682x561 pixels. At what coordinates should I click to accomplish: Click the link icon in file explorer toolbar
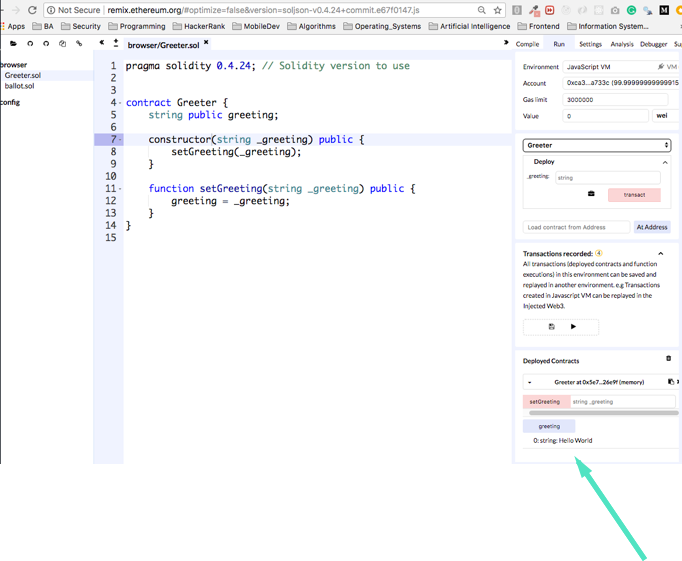tap(79, 44)
